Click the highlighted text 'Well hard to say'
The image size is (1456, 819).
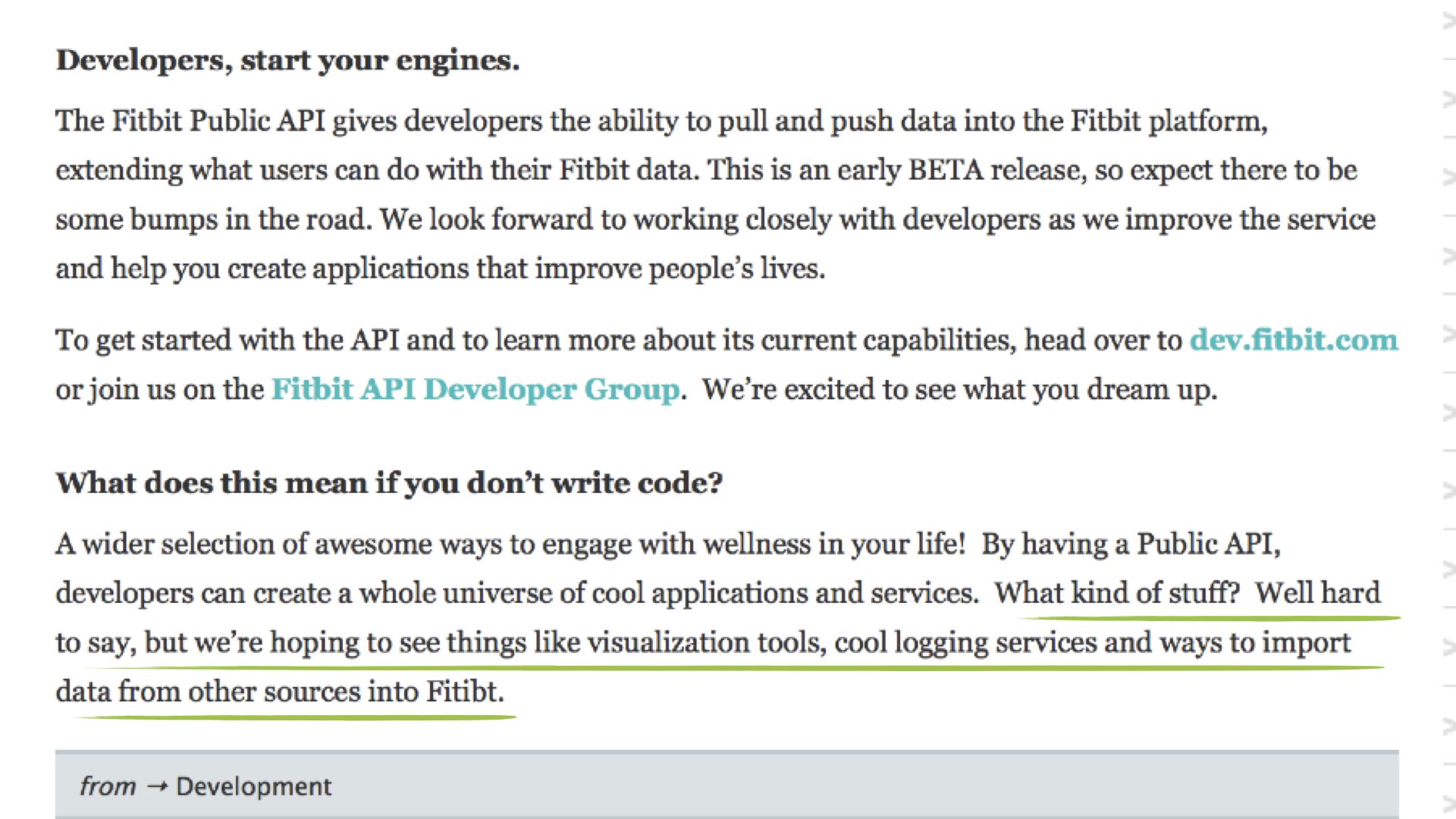coord(1319,594)
